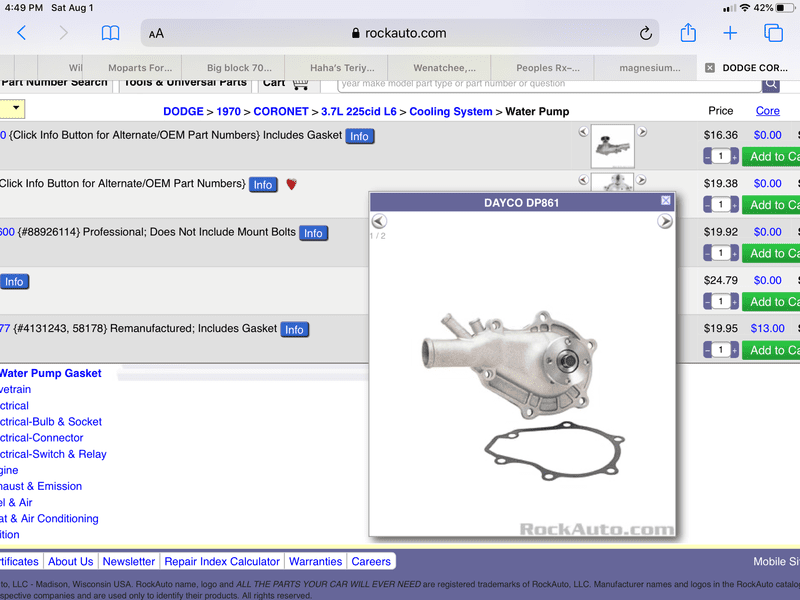
Task: Next thumbnail arrow for $19.38 pump
Action: (x=642, y=180)
